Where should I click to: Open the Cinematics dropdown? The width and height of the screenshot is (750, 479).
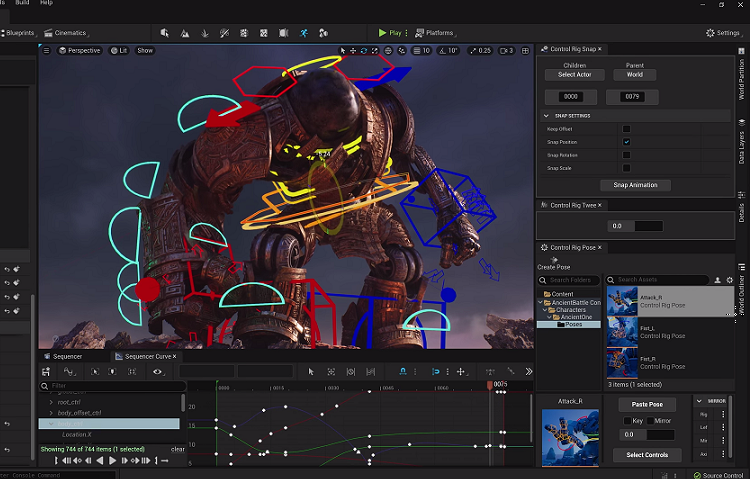pos(66,33)
